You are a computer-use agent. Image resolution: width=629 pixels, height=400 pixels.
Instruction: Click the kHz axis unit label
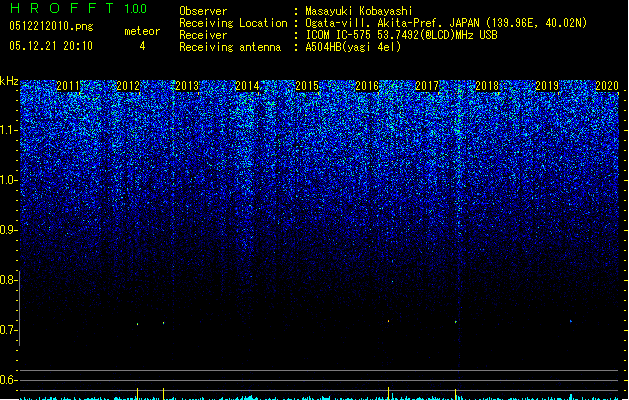(9, 81)
